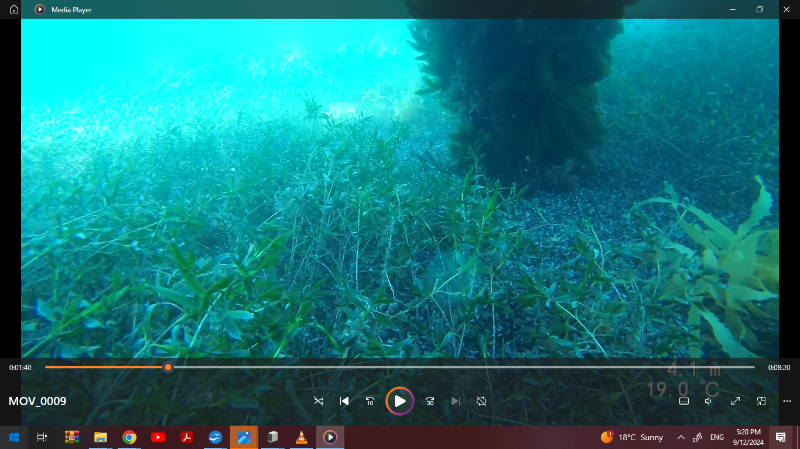Skip back 10 seconds
The width and height of the screenshot is (800, 449).
tap(370, 401)
